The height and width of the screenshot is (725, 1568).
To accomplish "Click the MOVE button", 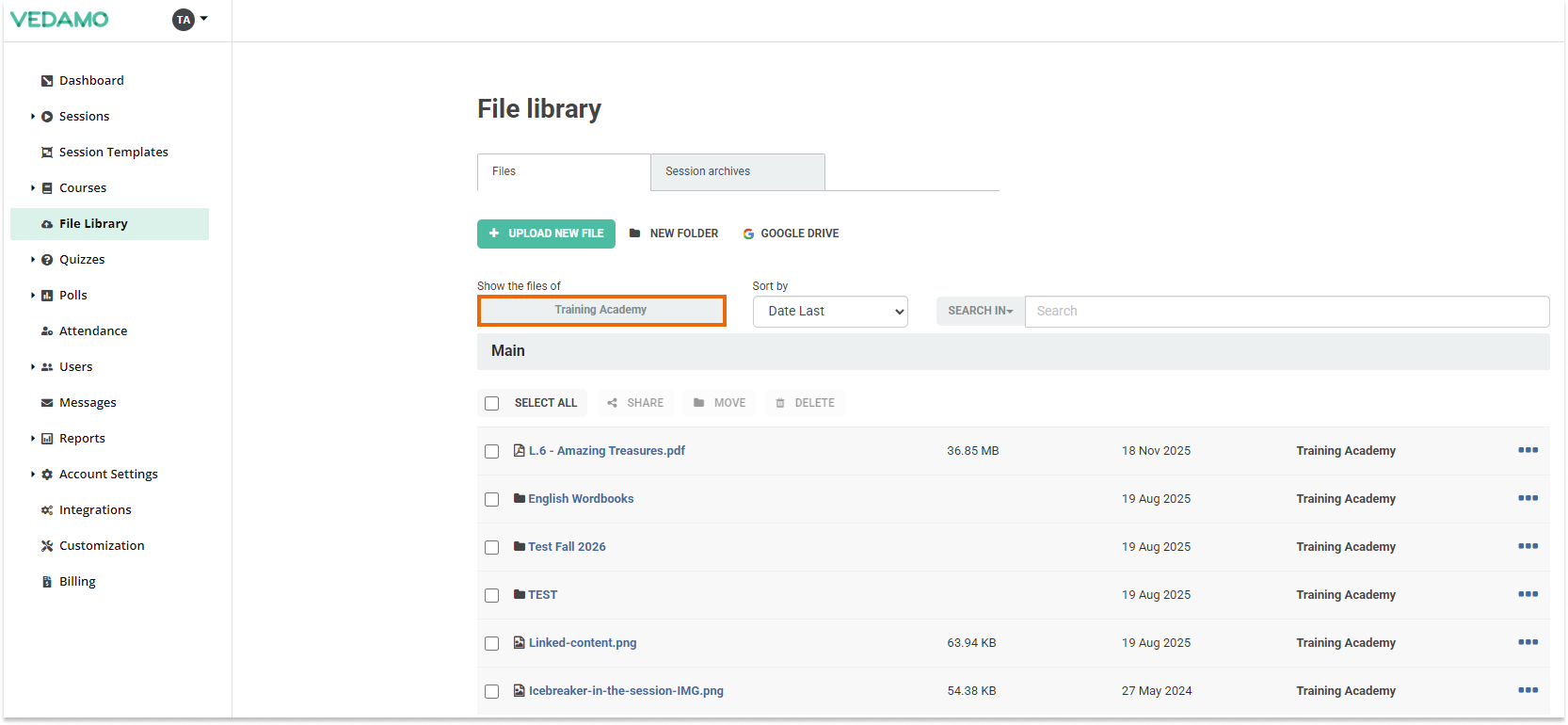I will point(719,403).
